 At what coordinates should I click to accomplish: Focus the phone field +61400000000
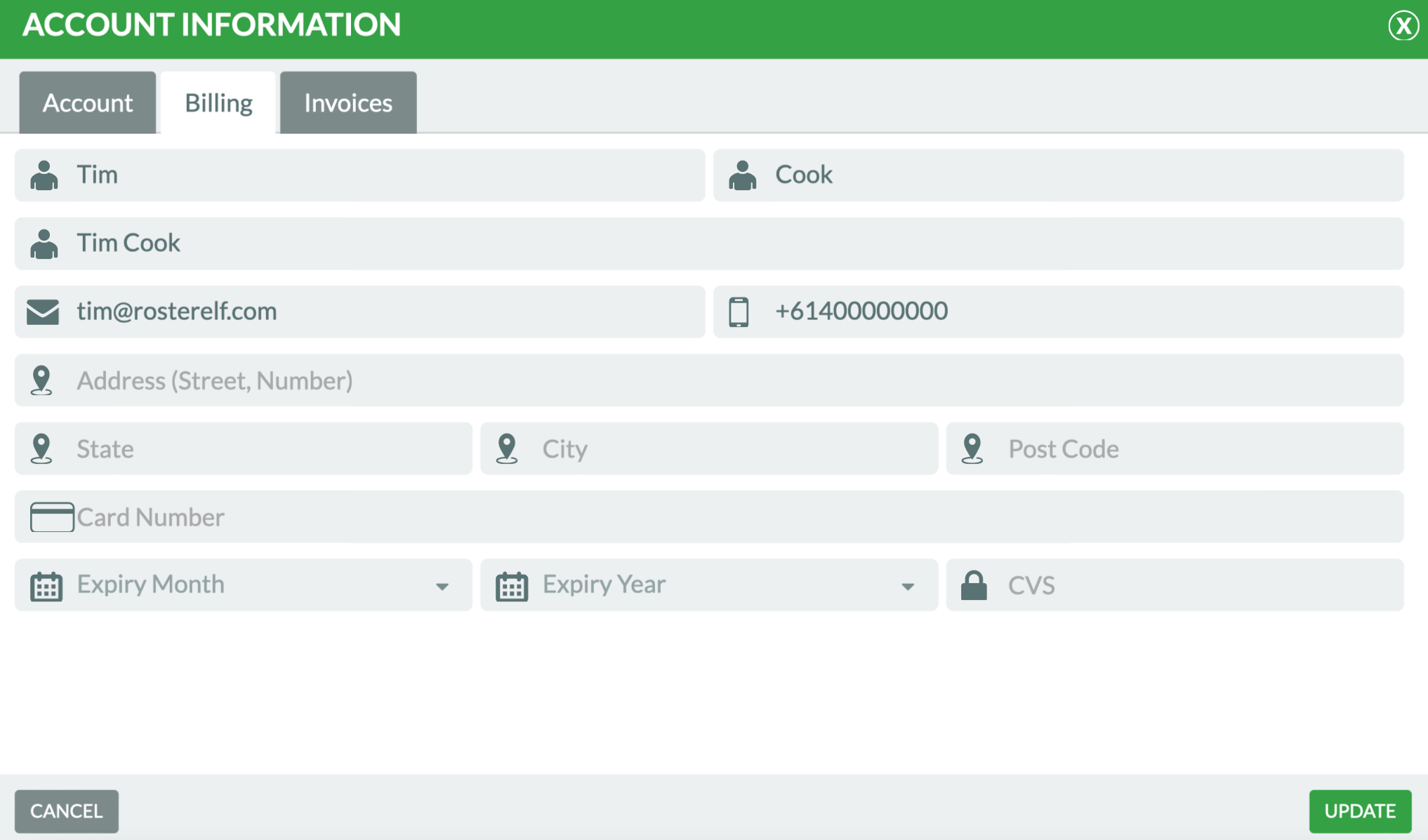[1059, 312]
